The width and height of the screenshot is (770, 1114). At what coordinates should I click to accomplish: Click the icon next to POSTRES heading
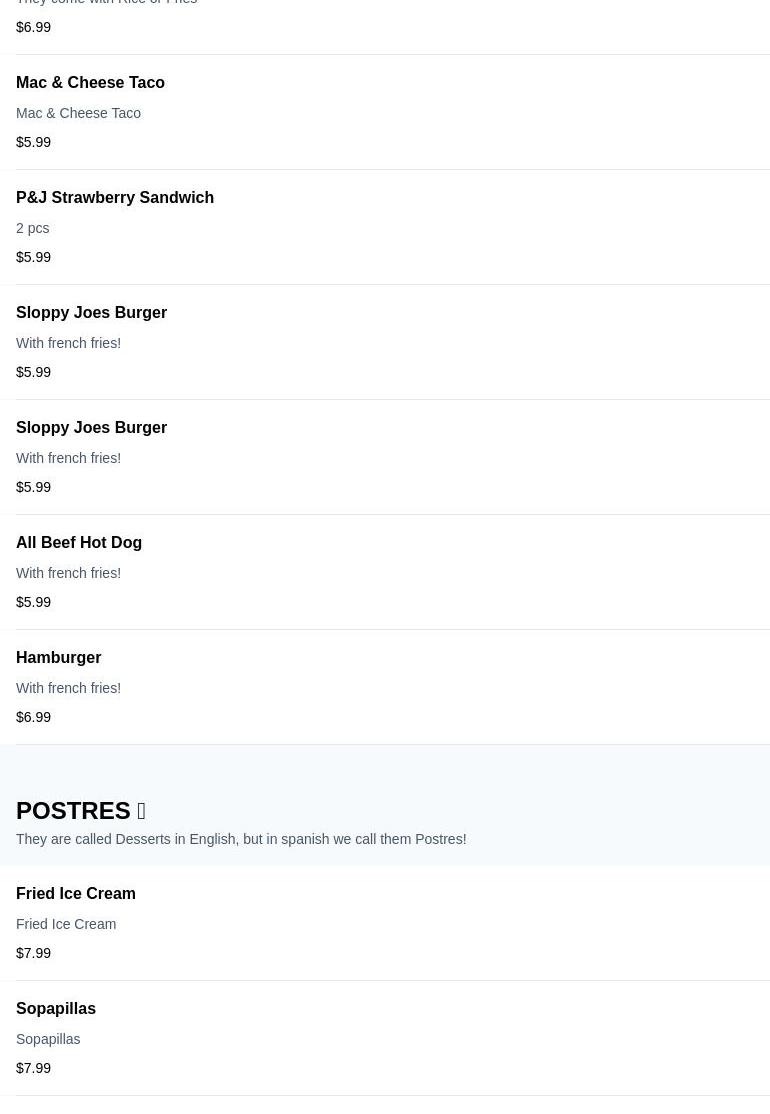pyautogui.click(x=141, y=811)
